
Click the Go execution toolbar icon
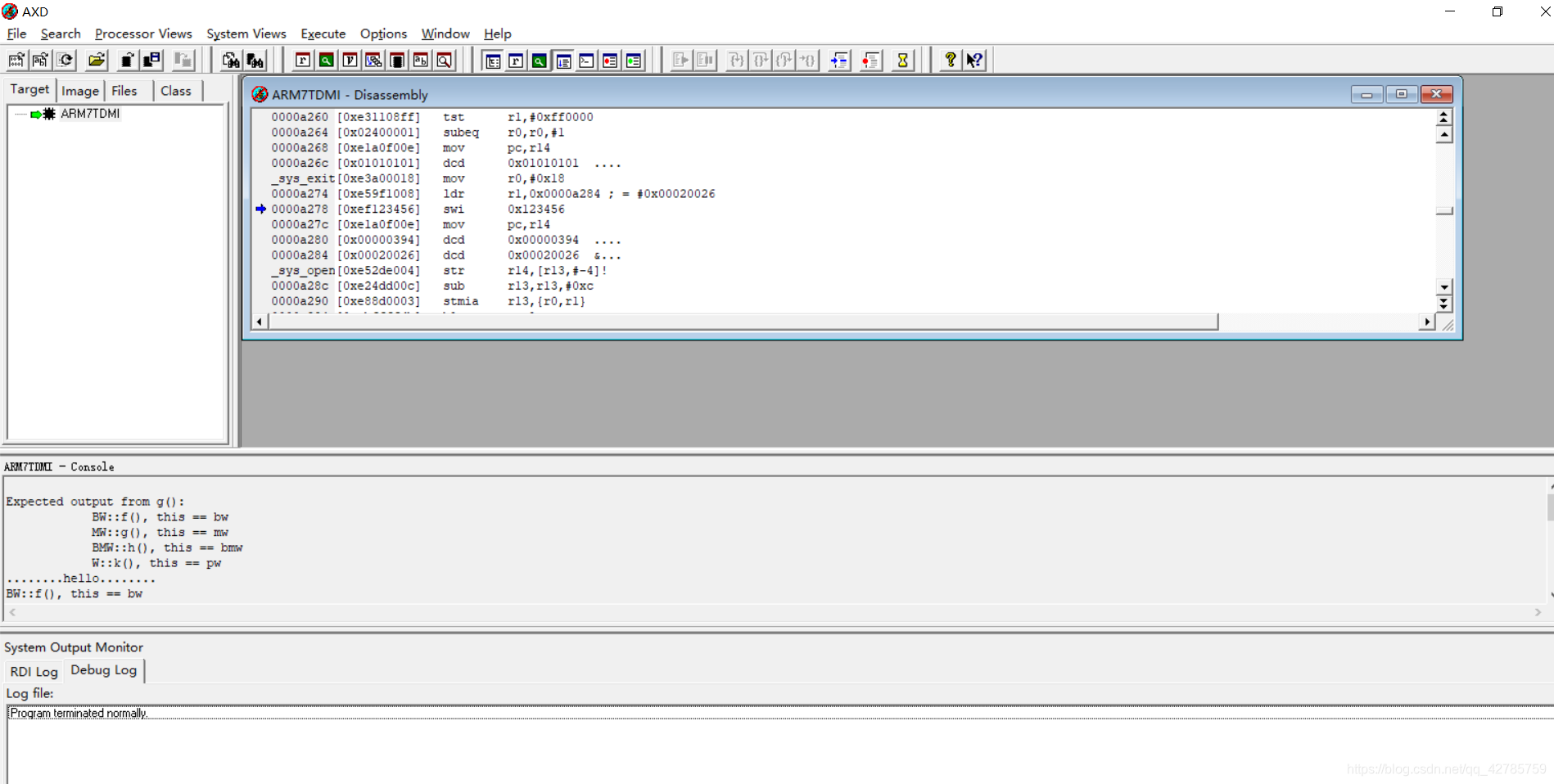point(680,60)
